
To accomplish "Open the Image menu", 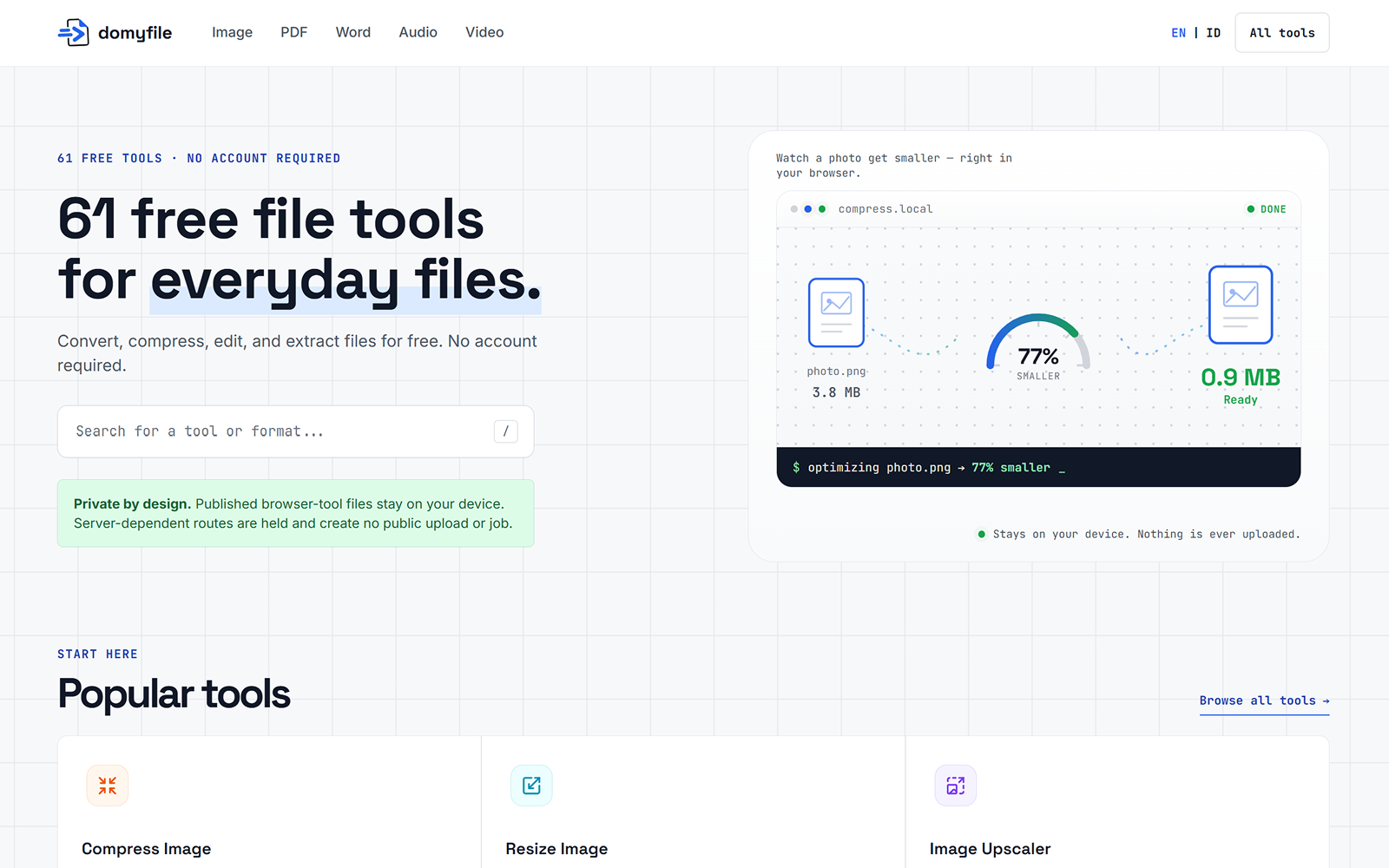I will pos(232,32).
